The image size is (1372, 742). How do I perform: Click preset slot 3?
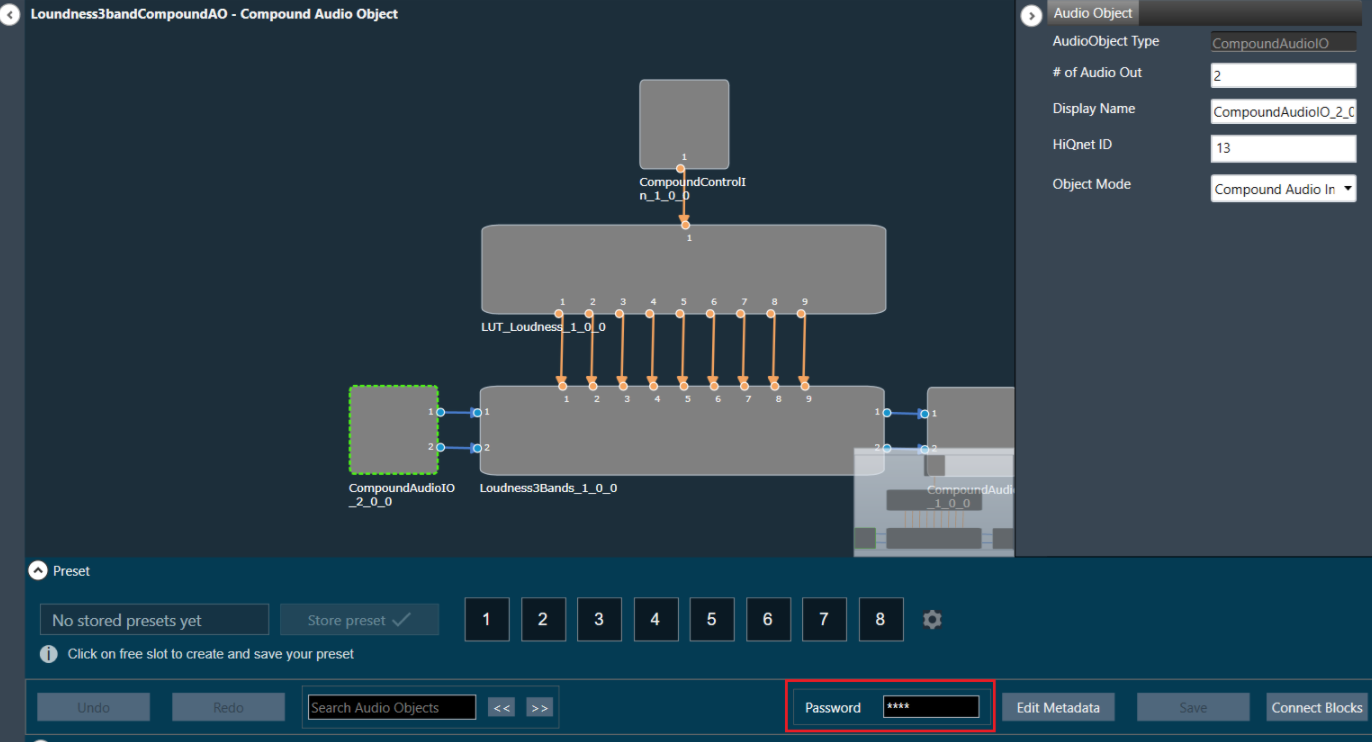click(x=599, y=620)
